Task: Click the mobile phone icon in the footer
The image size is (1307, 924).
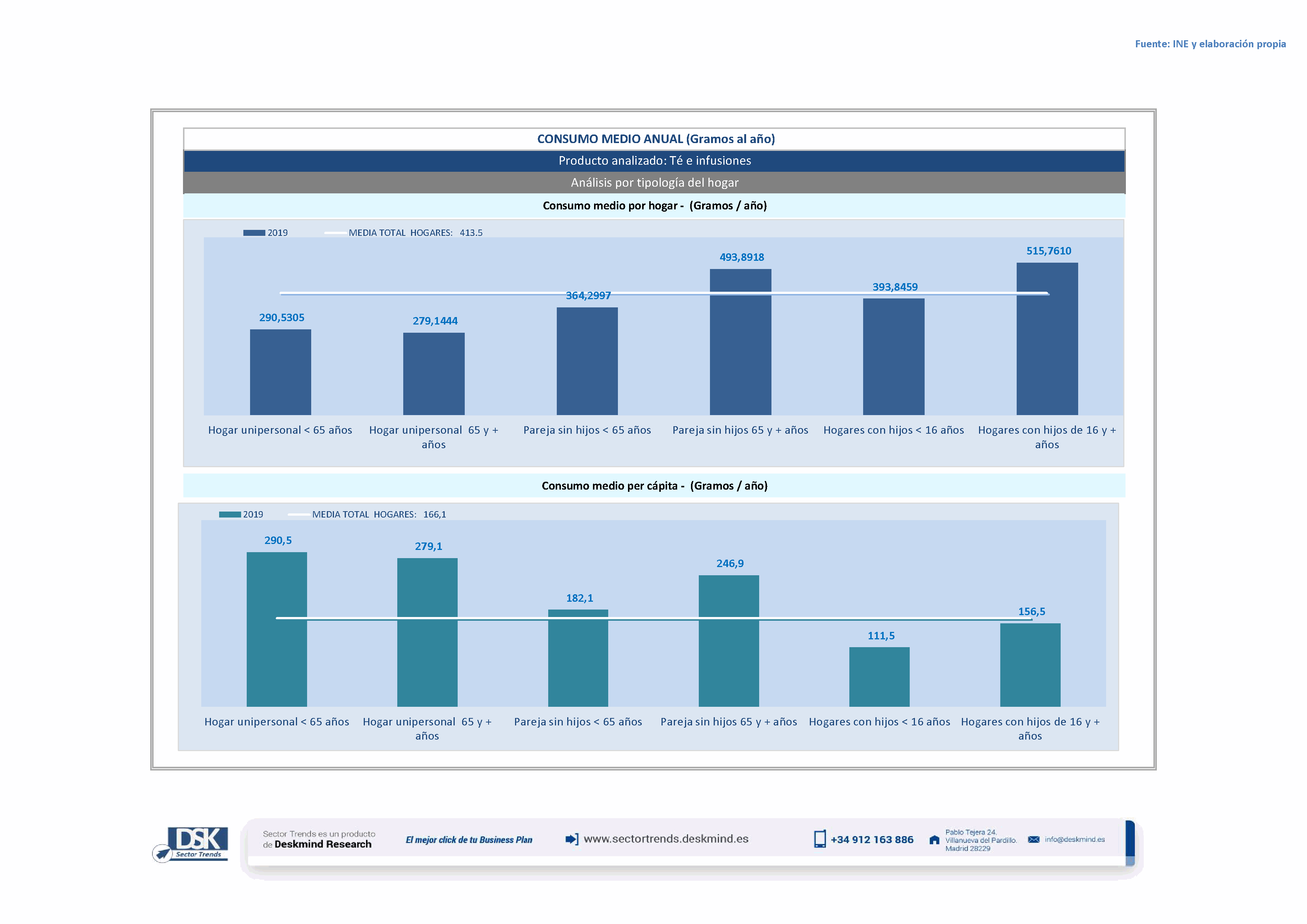Action: pyautogui.click(x=819, y=839)
